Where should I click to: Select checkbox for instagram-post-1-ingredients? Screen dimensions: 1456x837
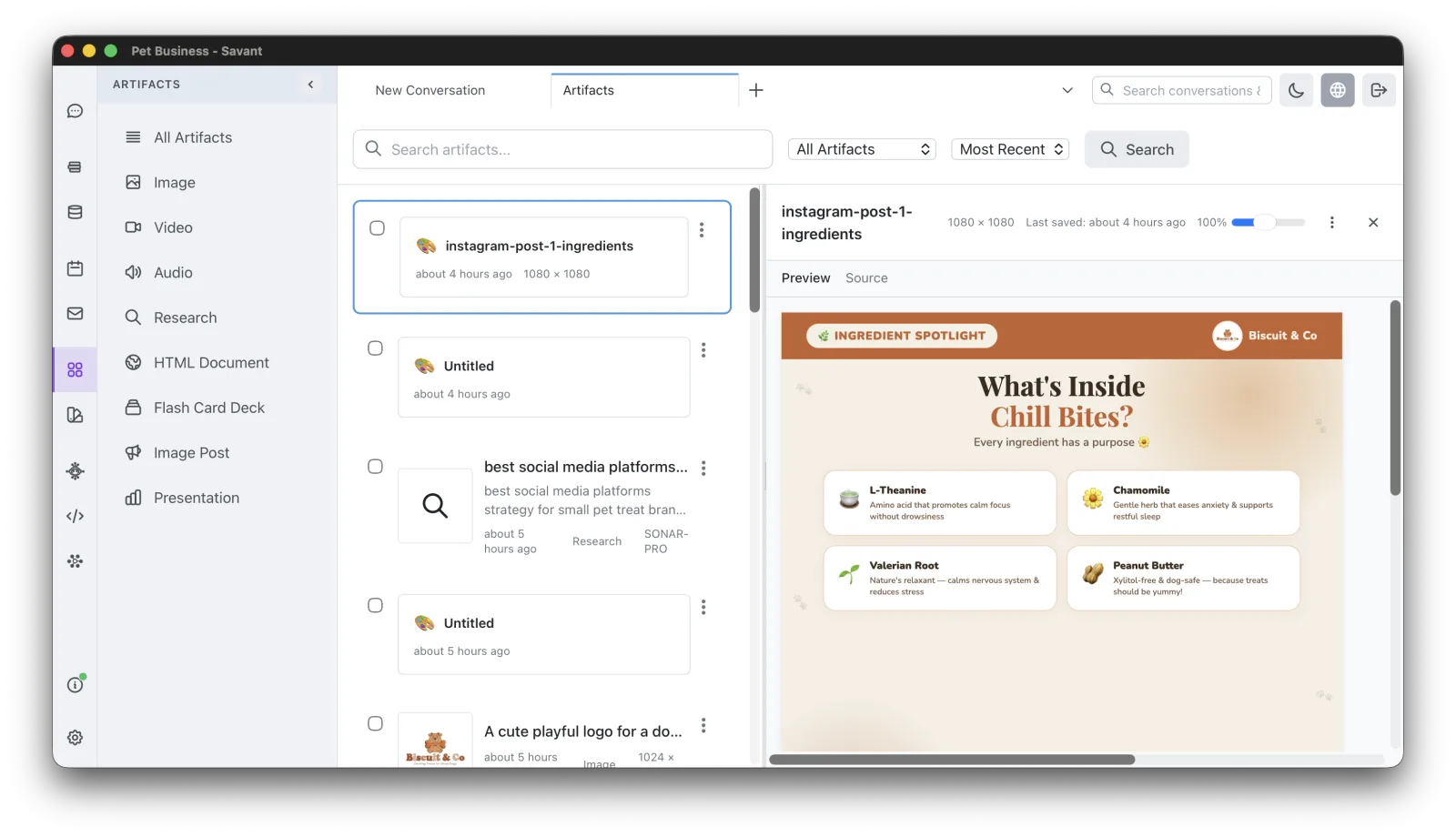coord(377,228)
